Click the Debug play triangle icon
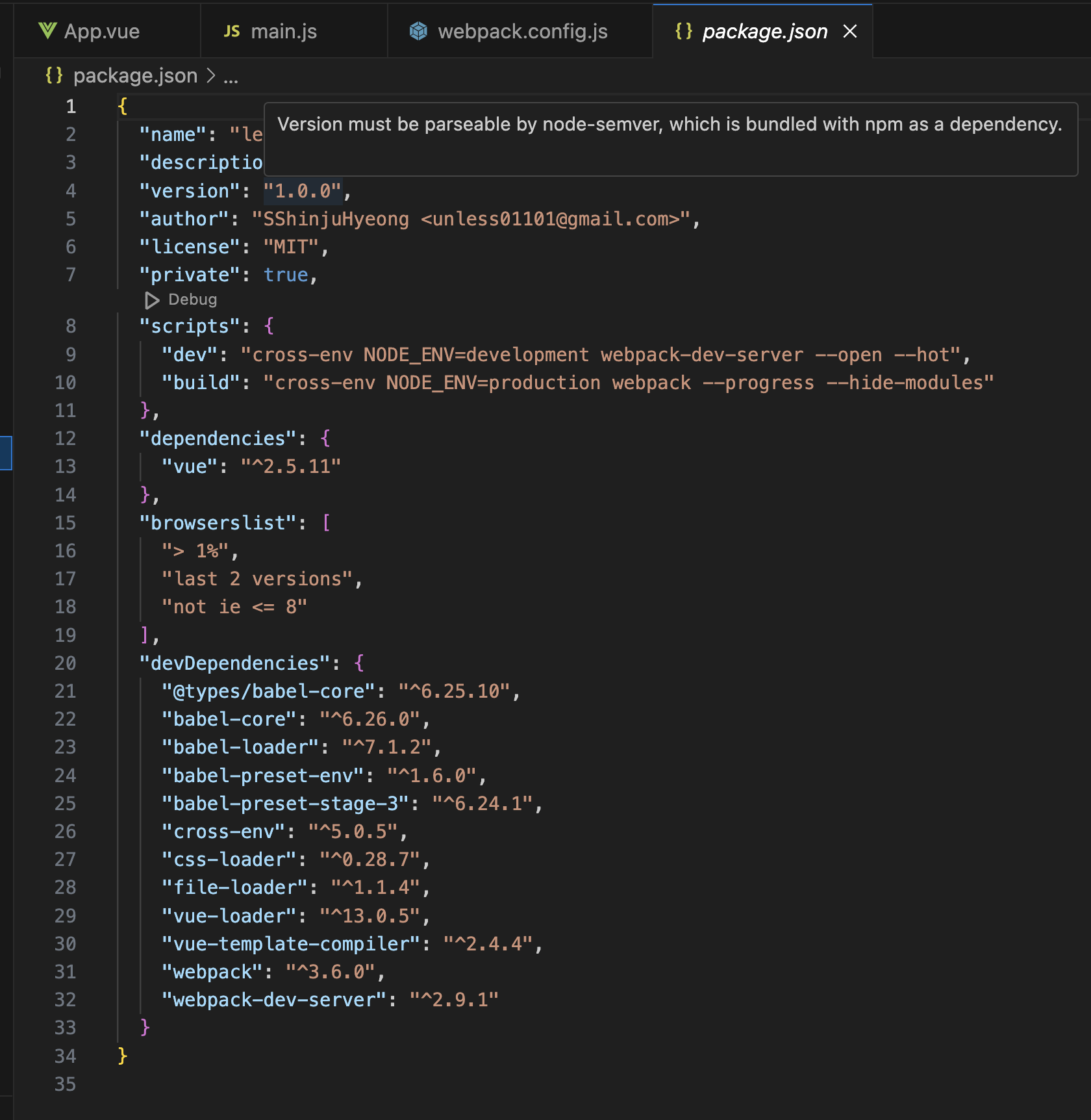Image resolution: width=1091 pixels, height=1120 pixels. (x=152, y=300)
